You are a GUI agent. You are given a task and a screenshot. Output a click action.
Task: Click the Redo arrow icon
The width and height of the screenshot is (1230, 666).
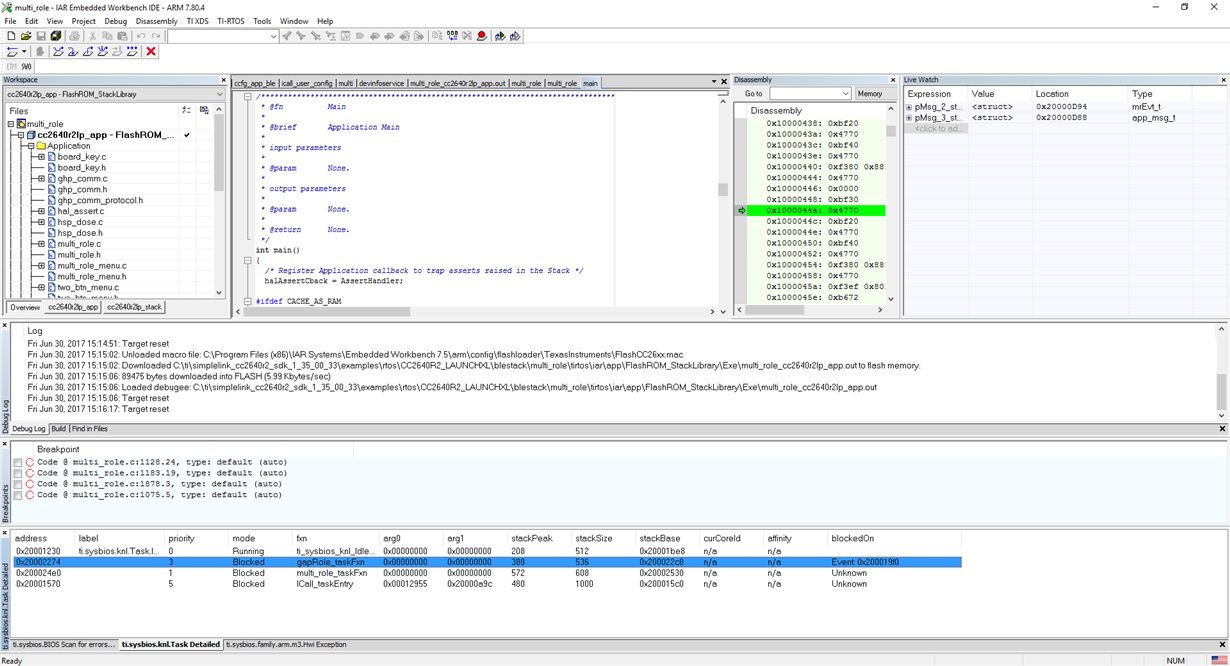(x=157, y=35)
